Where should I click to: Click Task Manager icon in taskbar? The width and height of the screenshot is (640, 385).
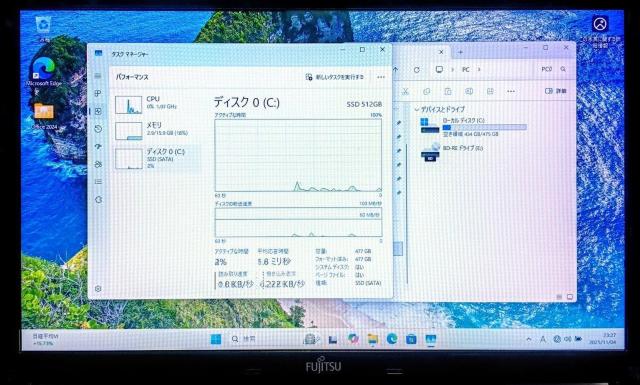[431, 339]
